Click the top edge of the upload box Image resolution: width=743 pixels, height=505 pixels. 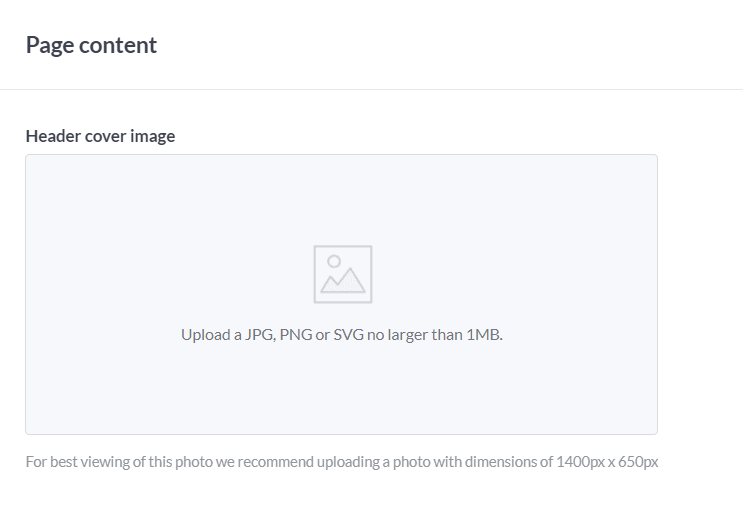(341, 155)
